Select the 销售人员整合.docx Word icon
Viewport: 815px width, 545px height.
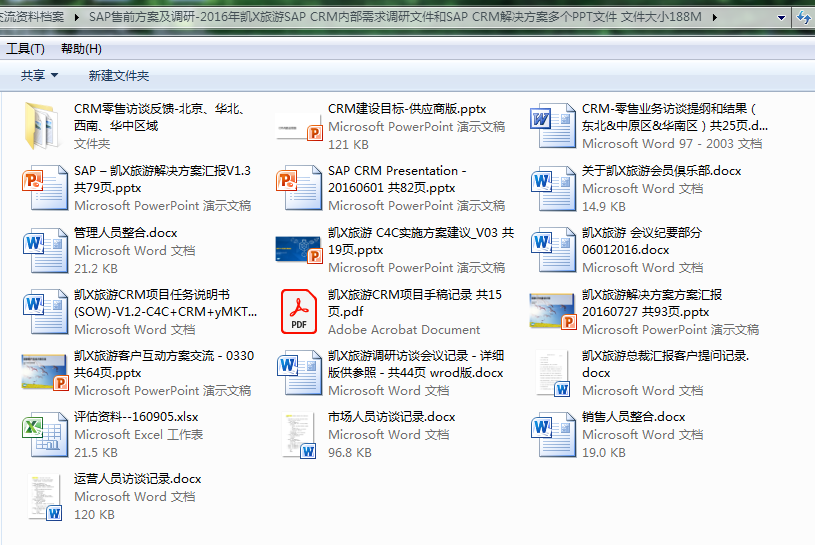pyautogui.click(x=553, y=434)
